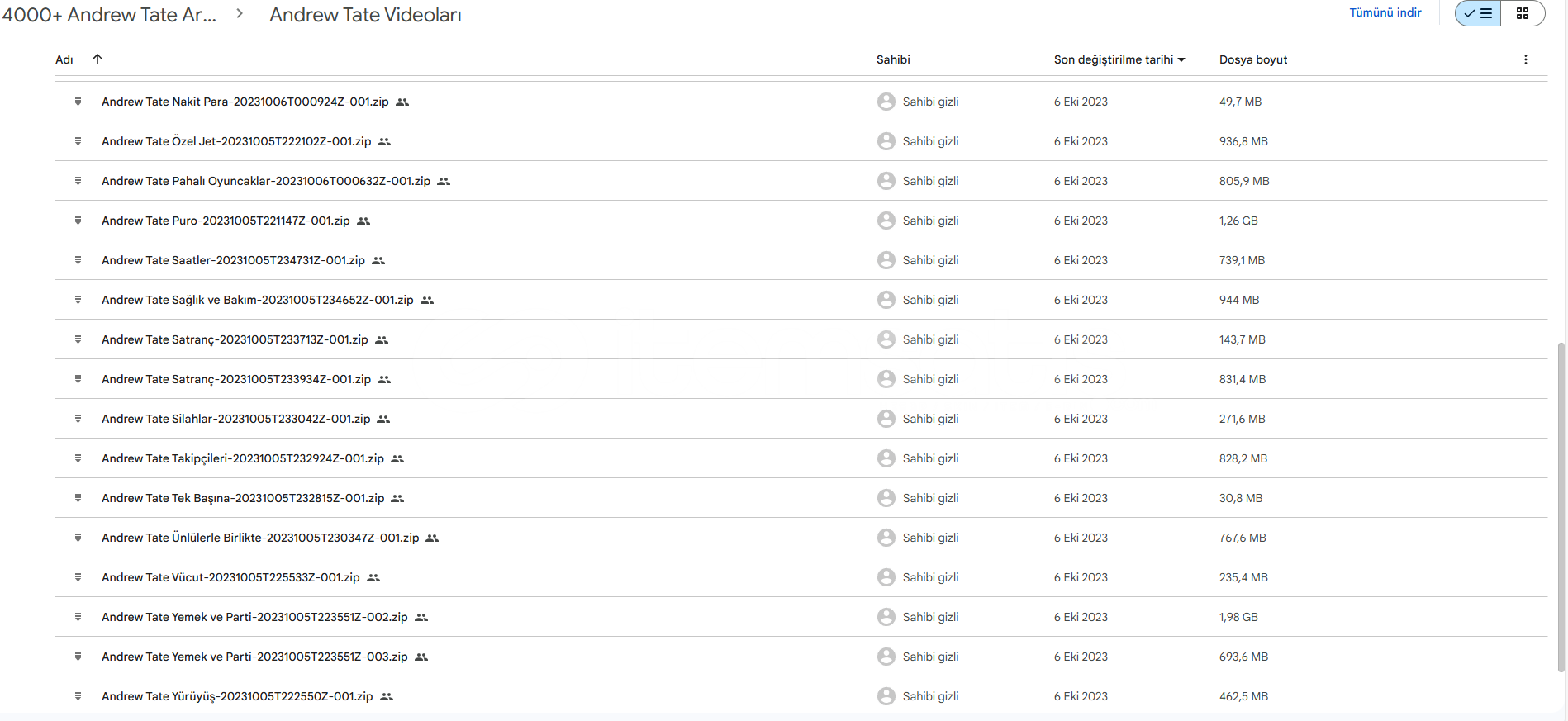Click the Dosya boyut column header
Screen dimensions: 1568x721
click(x=1253, y=59)
